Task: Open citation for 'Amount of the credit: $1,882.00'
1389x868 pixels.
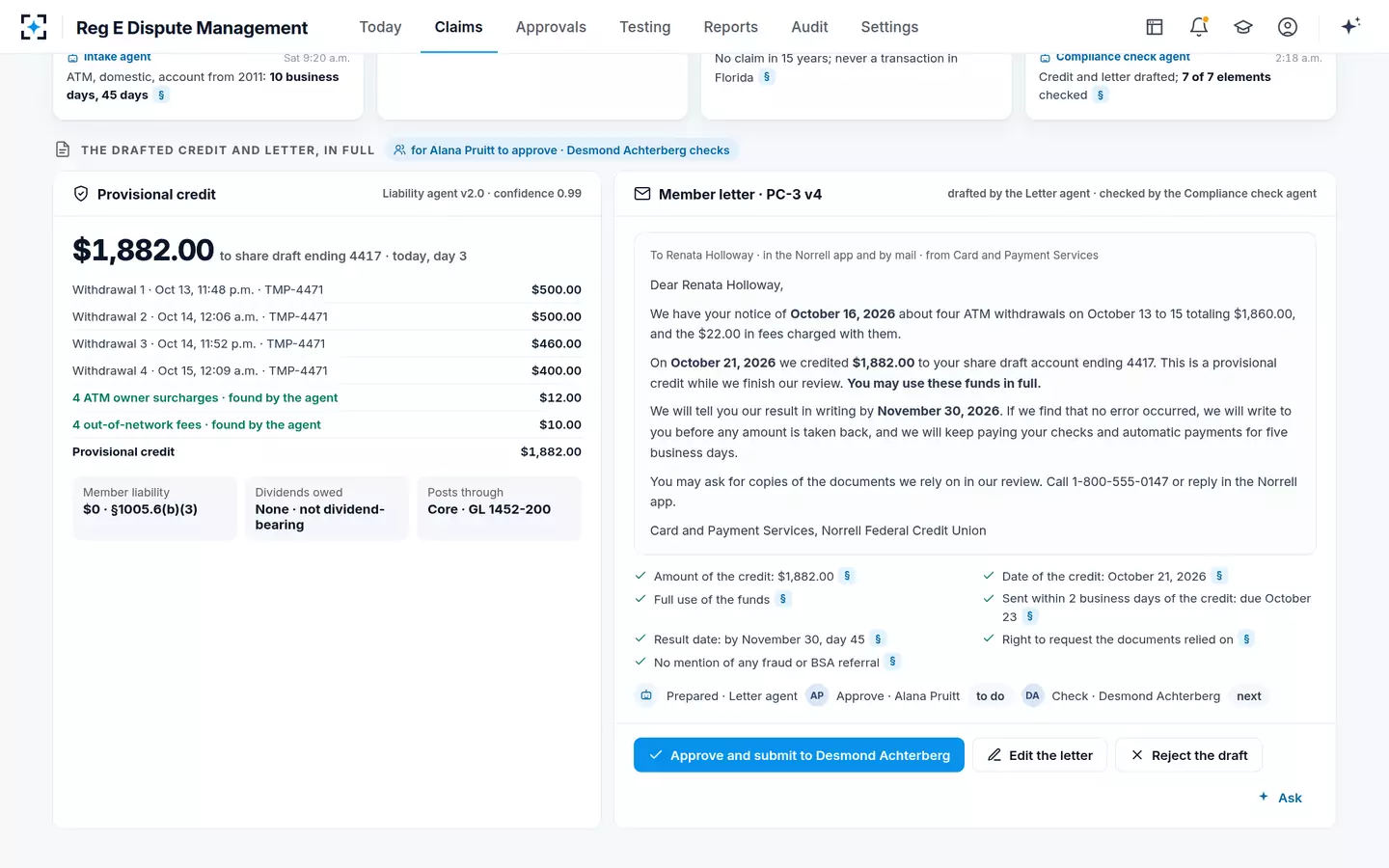Action: [x=847, y=576]
